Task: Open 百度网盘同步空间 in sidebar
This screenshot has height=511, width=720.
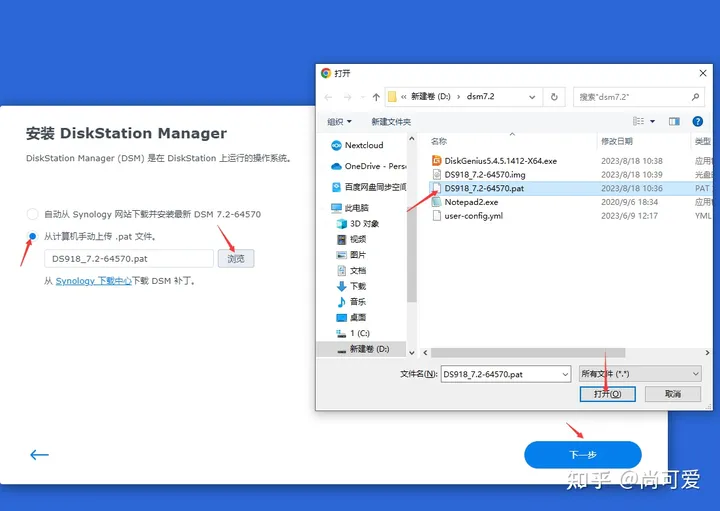Action: pyautogui.click(x=368, y=187)
